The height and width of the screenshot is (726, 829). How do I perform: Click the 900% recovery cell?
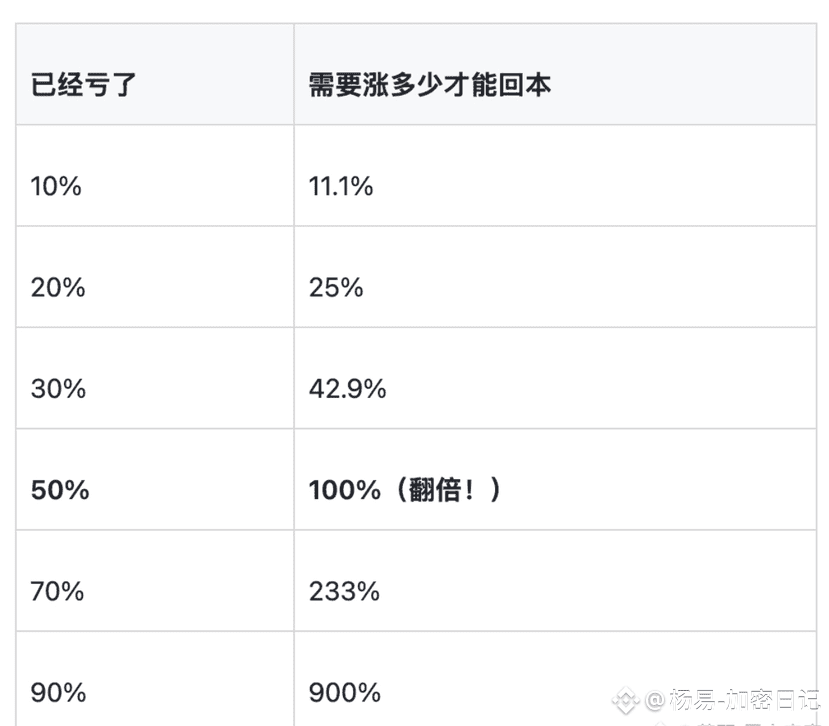[345, 692]
